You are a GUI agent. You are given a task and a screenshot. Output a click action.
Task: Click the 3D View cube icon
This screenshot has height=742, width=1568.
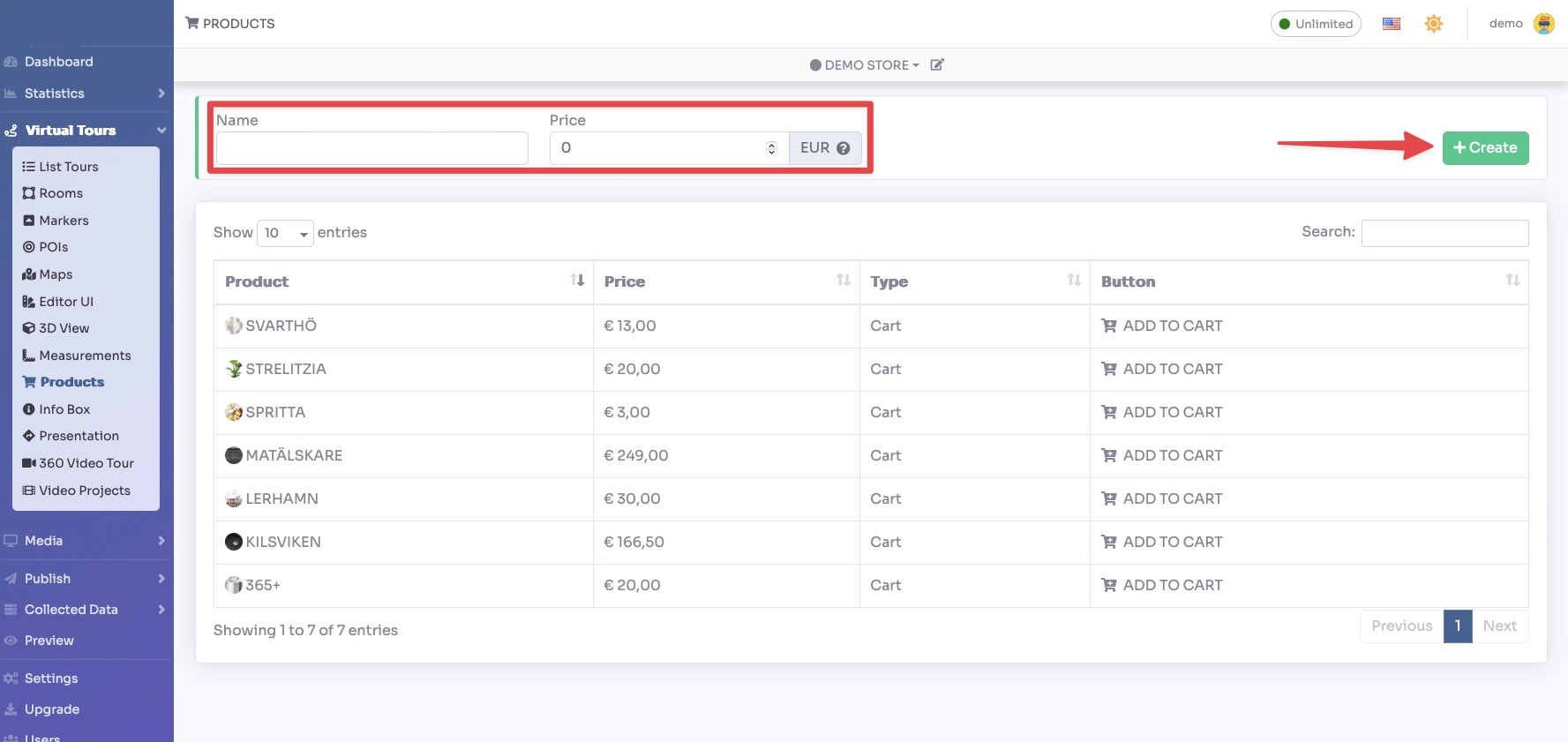[x=29, y=328]
